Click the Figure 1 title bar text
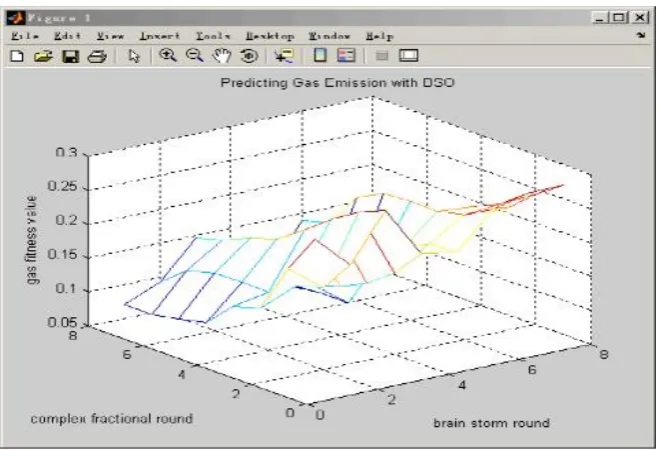 point(59,18)
